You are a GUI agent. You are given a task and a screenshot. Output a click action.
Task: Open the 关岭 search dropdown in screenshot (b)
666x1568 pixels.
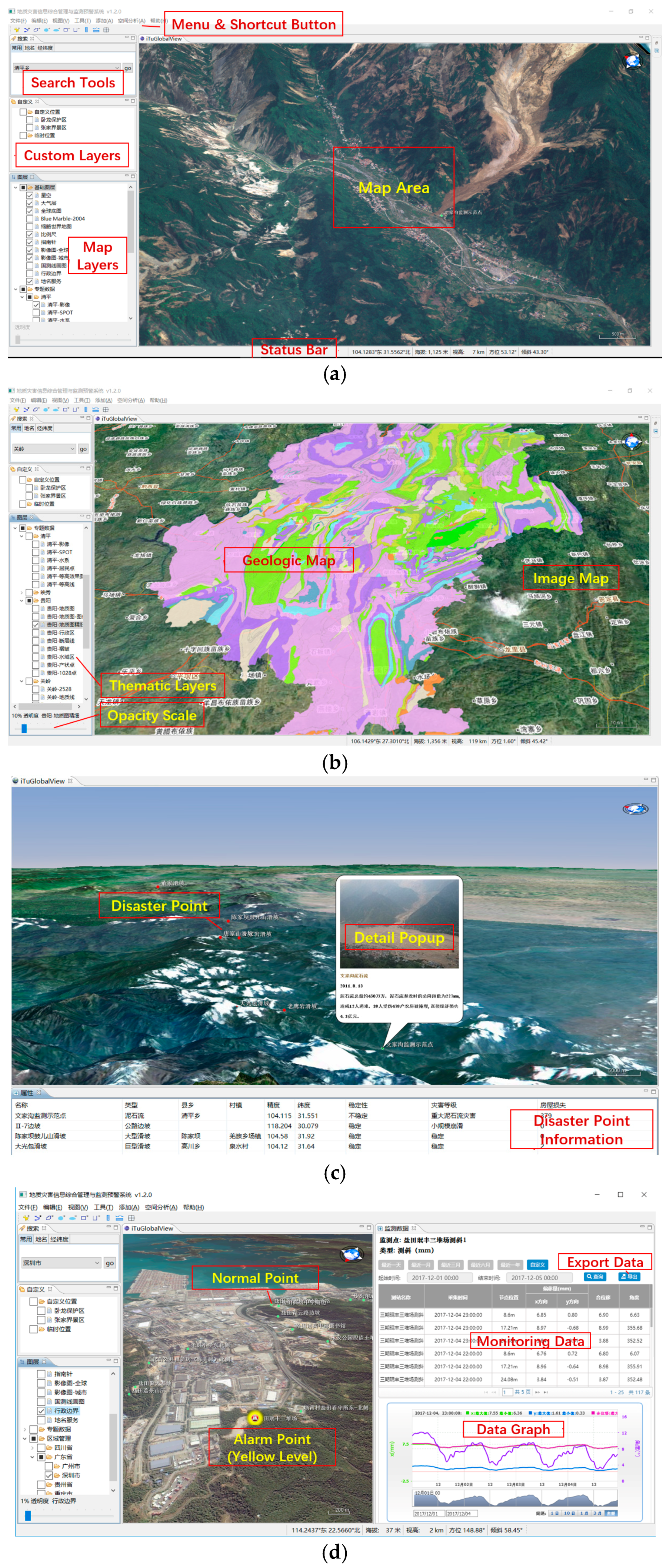[x=72, y=449]
